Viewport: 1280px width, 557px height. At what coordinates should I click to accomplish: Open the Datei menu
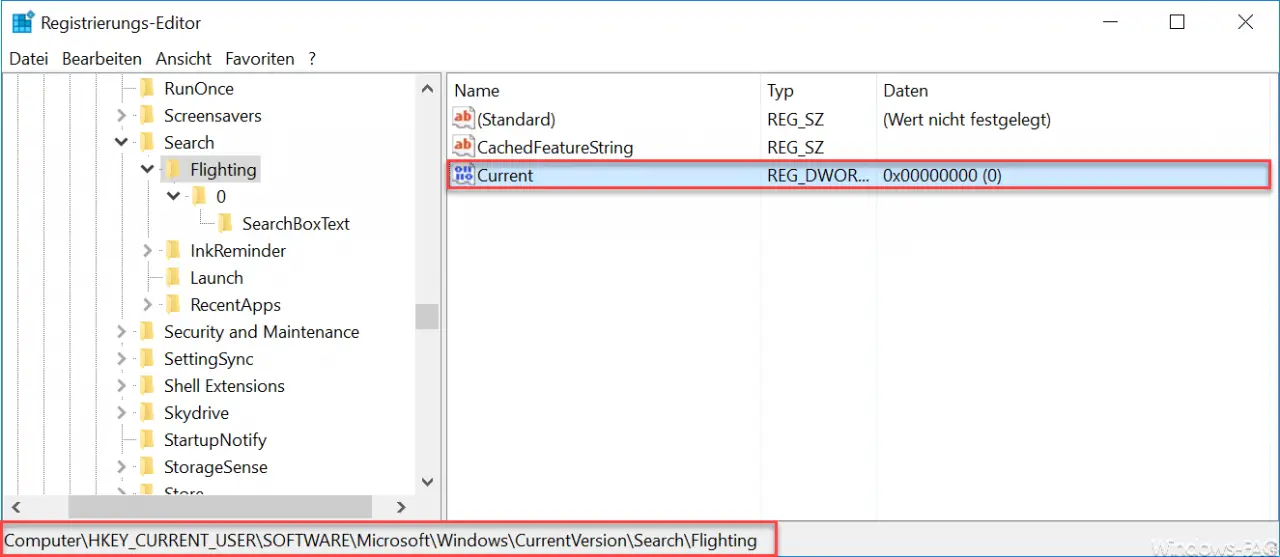29,59
